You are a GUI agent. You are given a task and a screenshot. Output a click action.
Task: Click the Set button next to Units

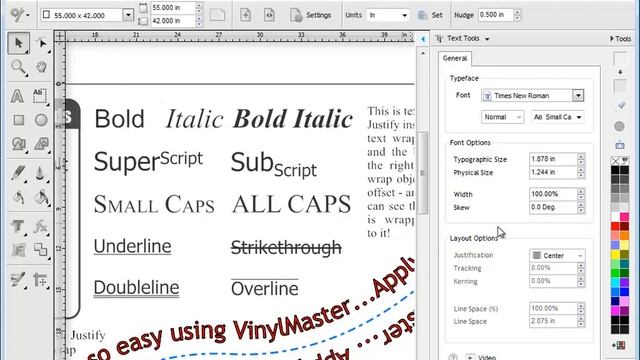tap(430, 15)
